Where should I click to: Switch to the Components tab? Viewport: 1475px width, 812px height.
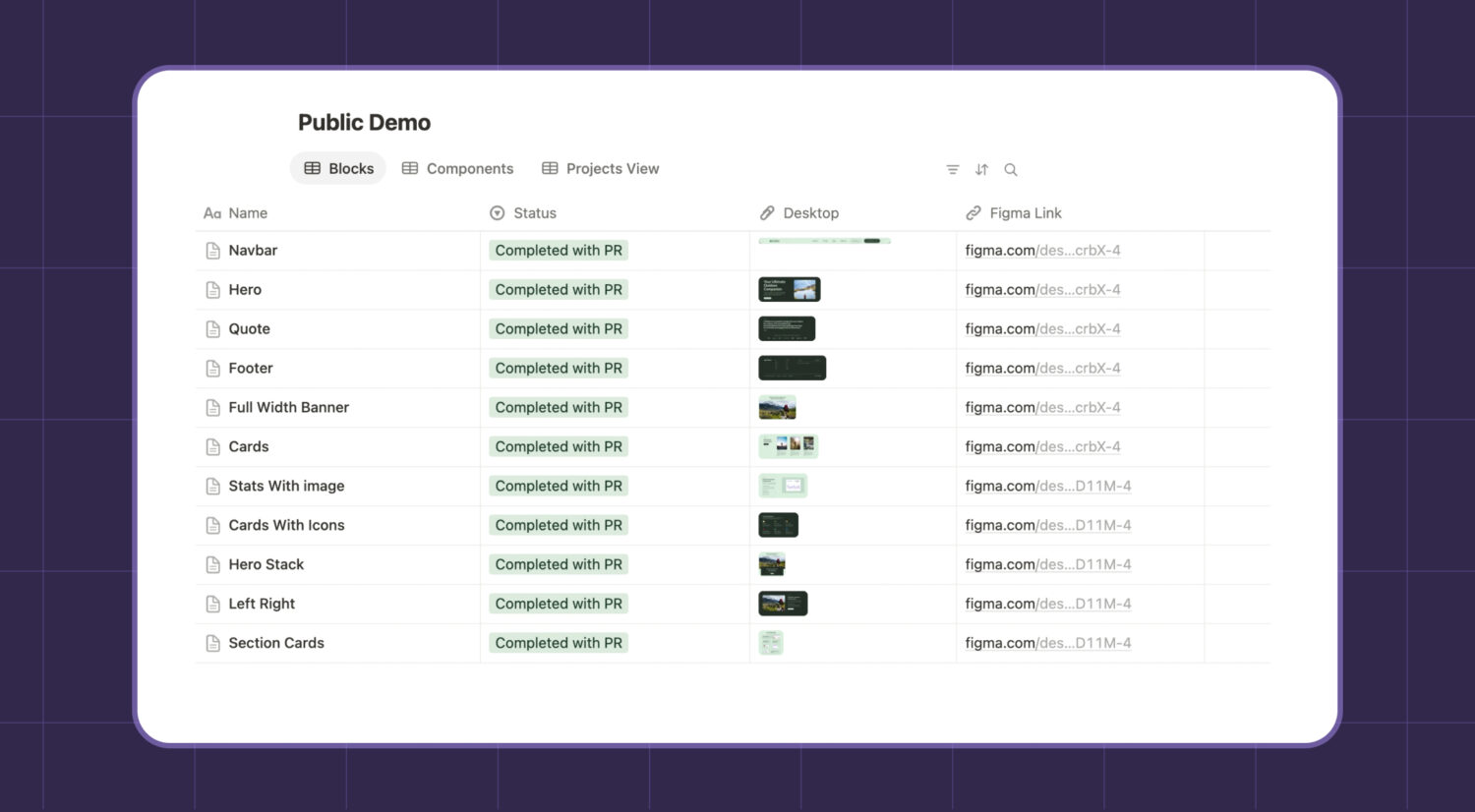tap(457, 169)
